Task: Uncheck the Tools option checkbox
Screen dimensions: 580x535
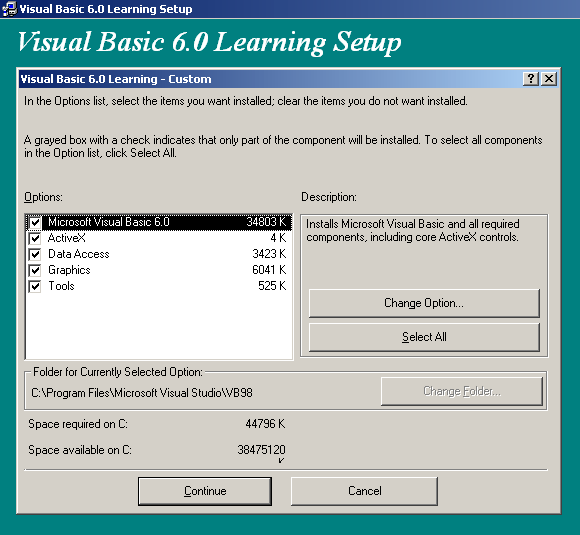Action: point(35,286)
